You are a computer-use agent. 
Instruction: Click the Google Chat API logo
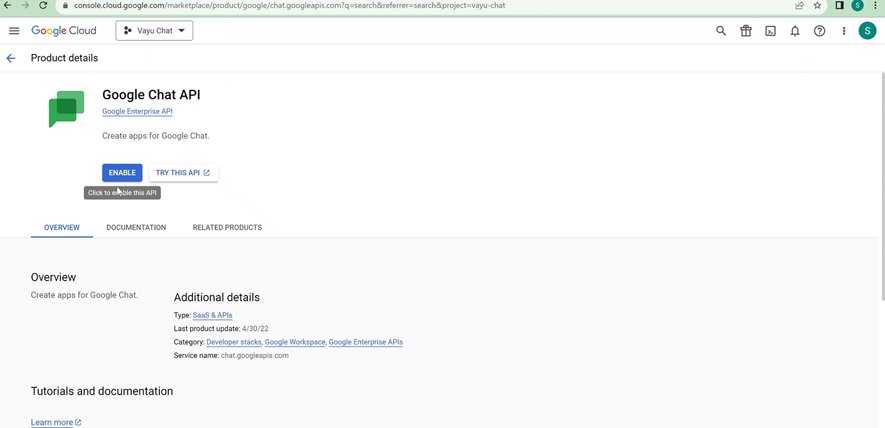click(66, 108)
